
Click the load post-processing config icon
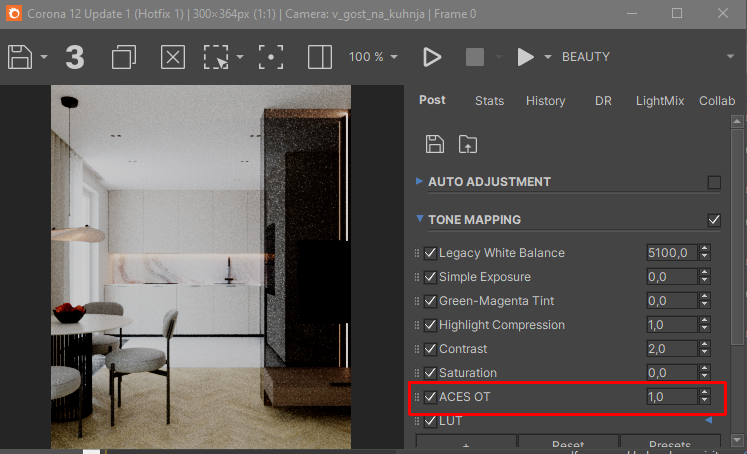[468, 144]
